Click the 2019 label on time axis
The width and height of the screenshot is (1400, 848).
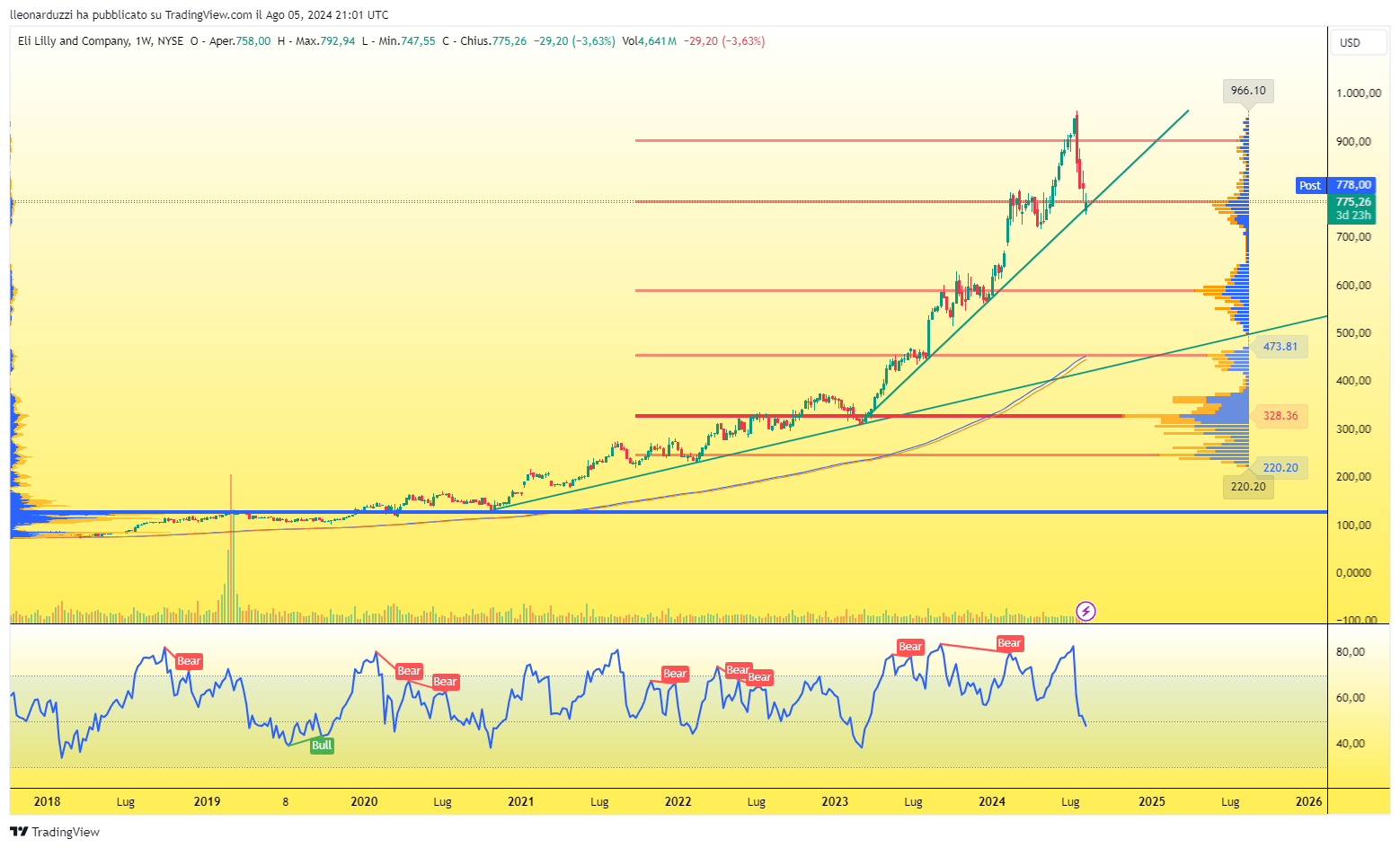[x=207, y=801]
